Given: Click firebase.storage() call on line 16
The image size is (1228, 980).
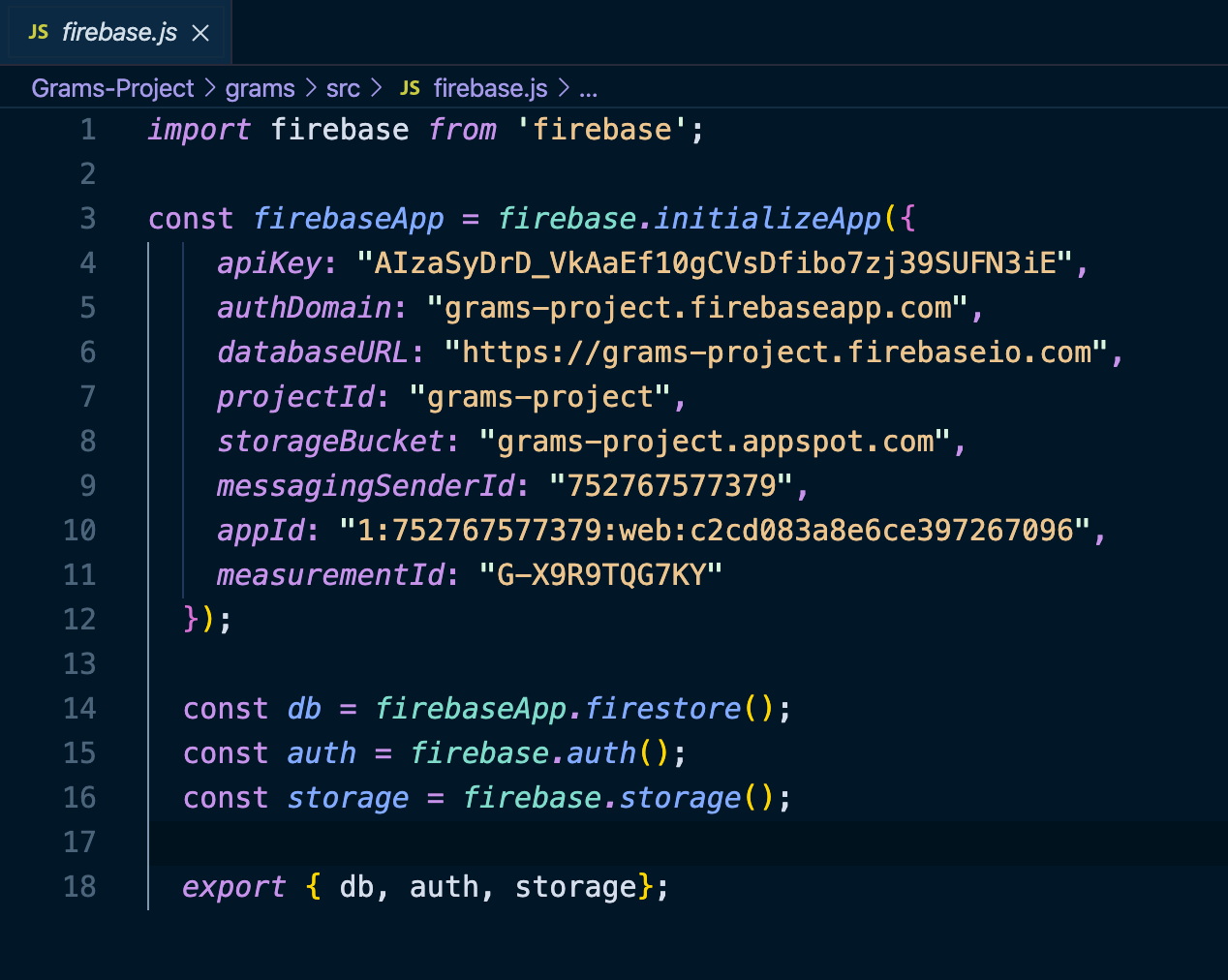Looking at the screenshot, I should [x=619, y=798].
